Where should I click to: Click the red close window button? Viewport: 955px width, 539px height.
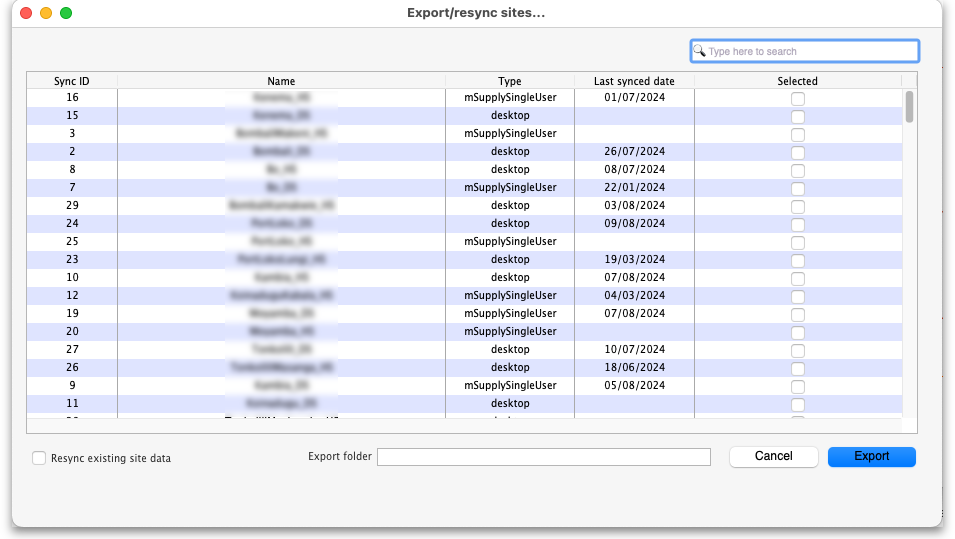pyautogui.click(x=26, y=13)
